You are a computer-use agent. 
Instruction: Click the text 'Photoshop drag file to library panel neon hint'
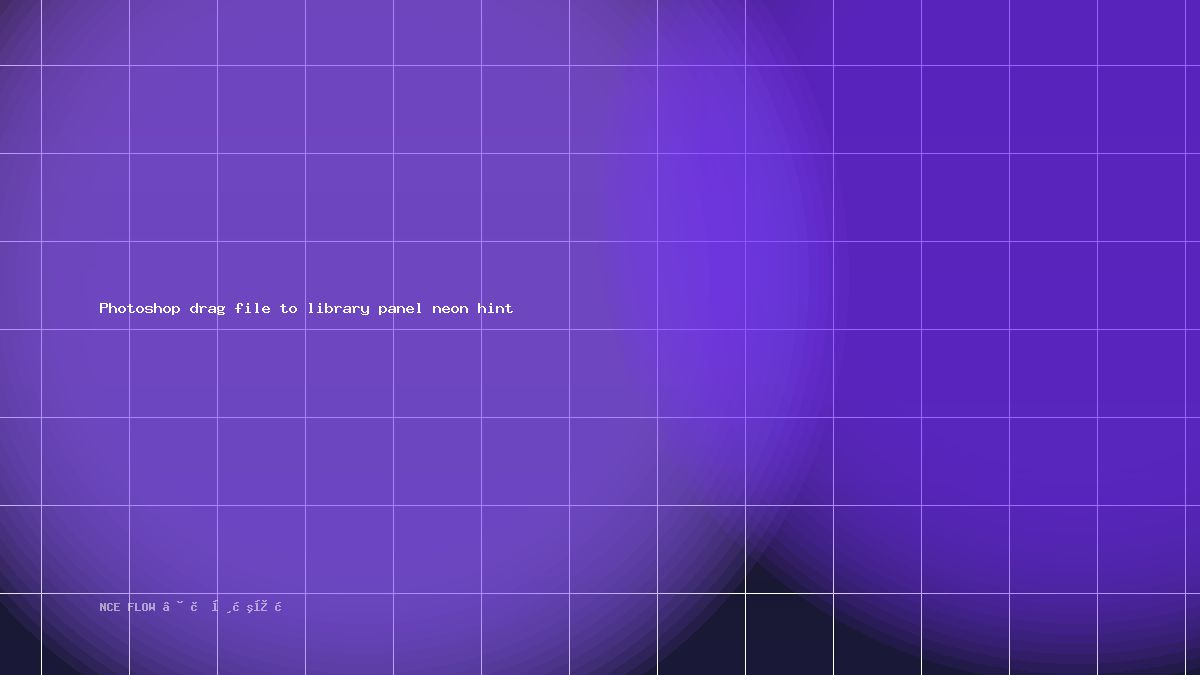tap(306, 308)
